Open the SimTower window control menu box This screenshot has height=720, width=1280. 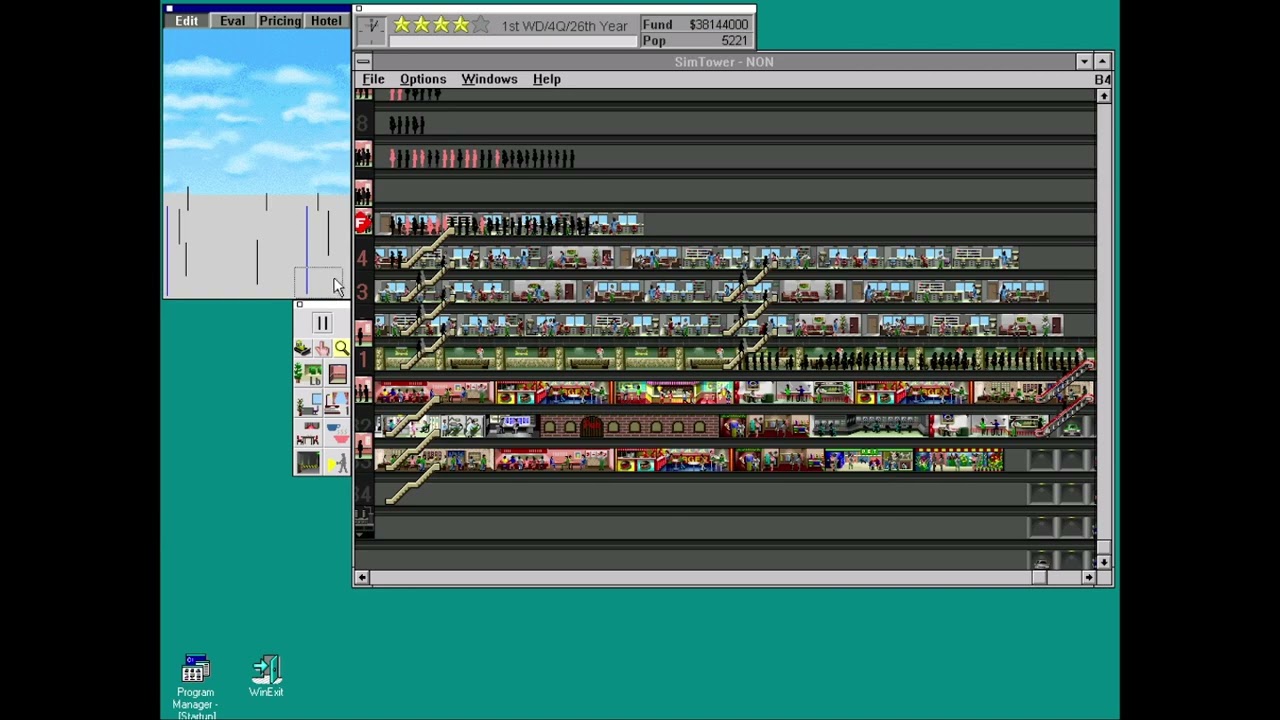pyautogui.click(x=363, y=62)
